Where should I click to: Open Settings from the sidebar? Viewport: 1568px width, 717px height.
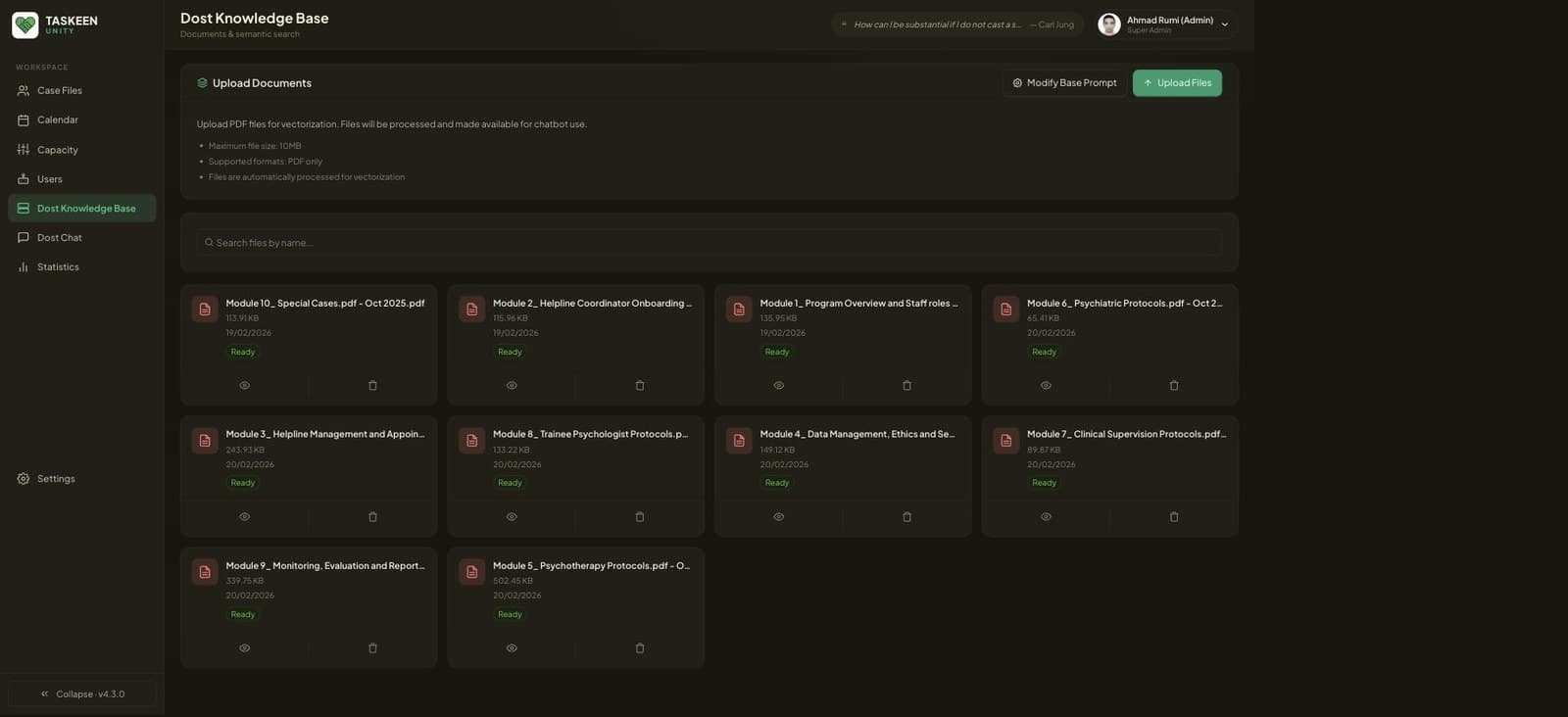click(82, 479)
